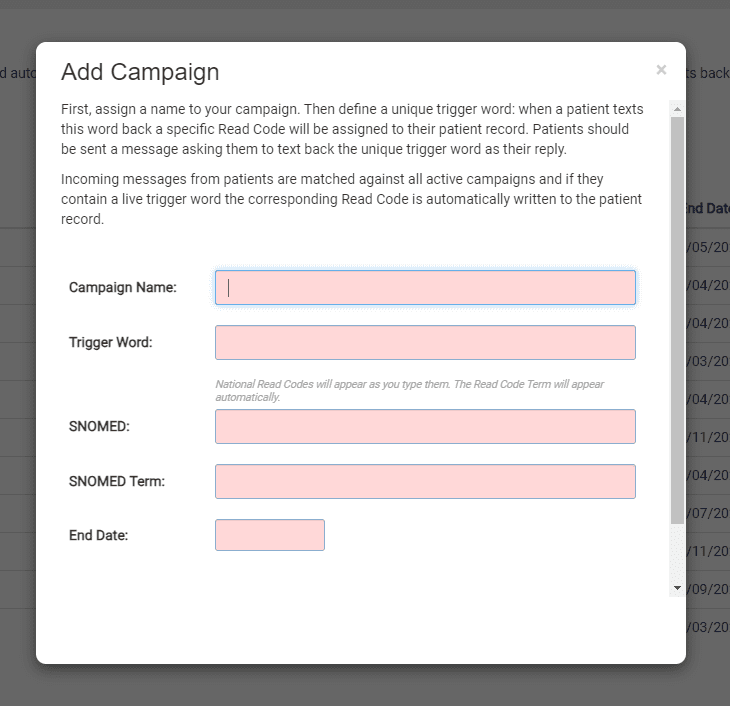Close the Add Campaign dialog

[x=661, y=70]
